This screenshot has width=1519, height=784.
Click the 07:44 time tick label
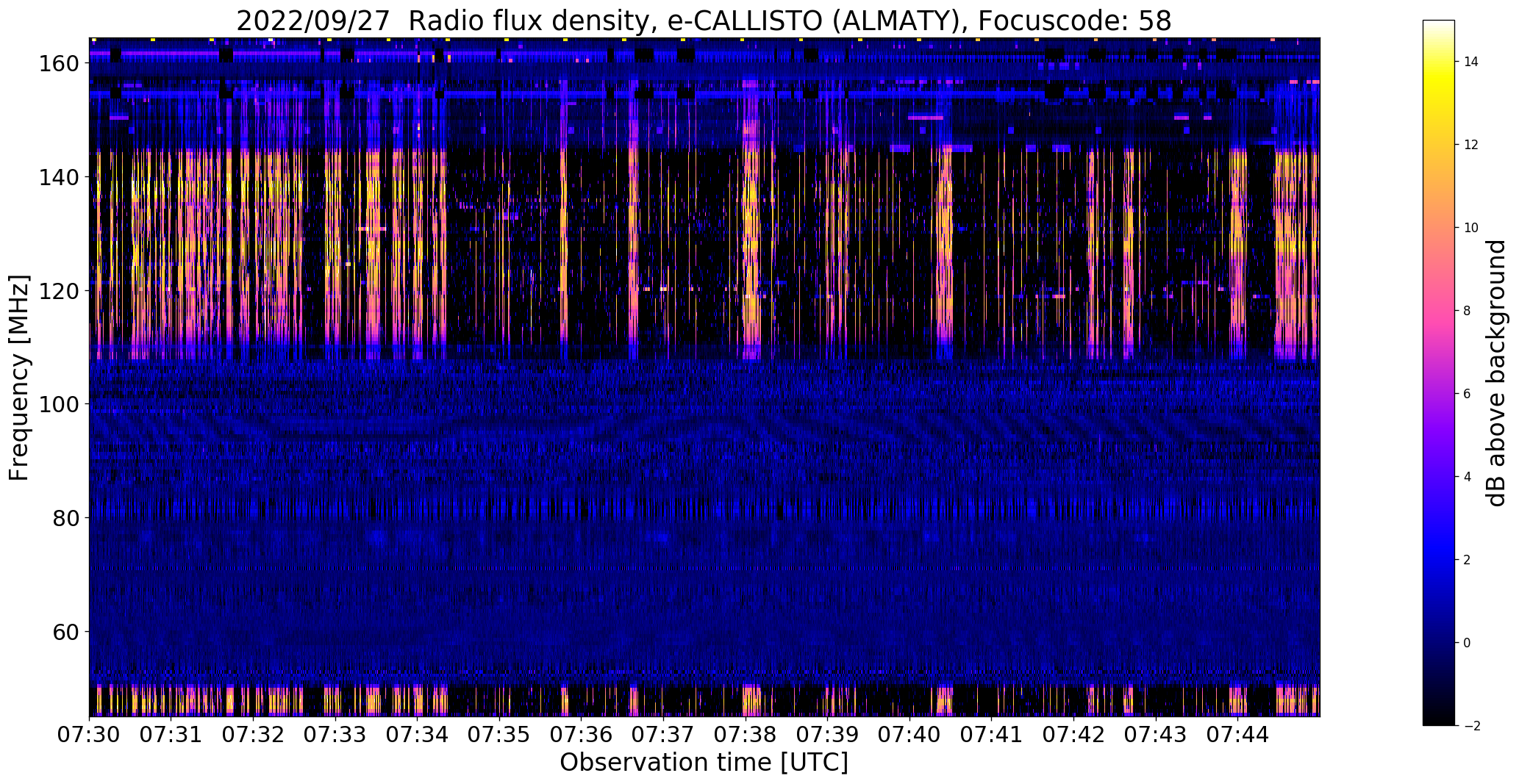point(1238,733)
